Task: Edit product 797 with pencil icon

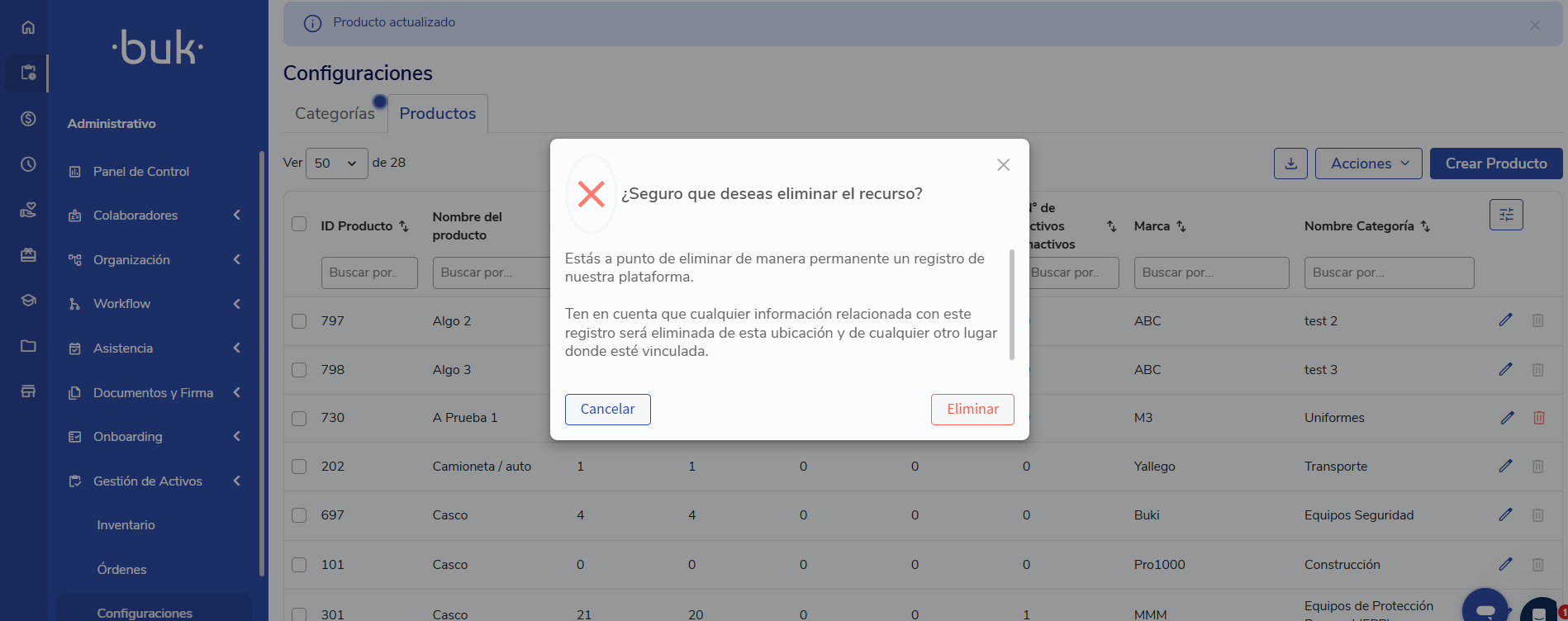Action: [x=1505, y=320]
